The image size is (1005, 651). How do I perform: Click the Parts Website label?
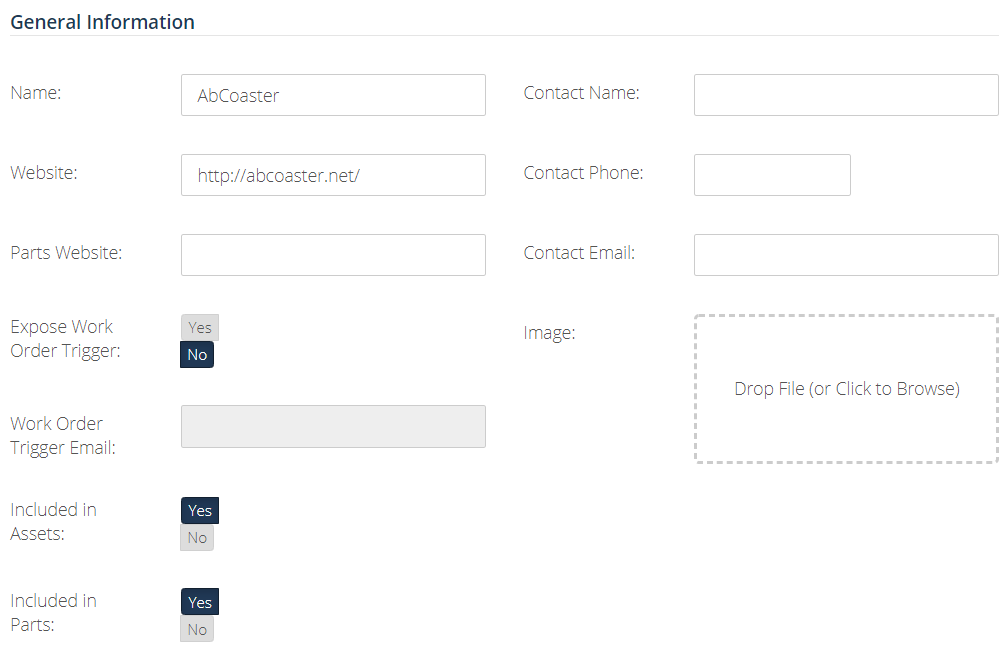pyautogui.click(x=66, y=252)
